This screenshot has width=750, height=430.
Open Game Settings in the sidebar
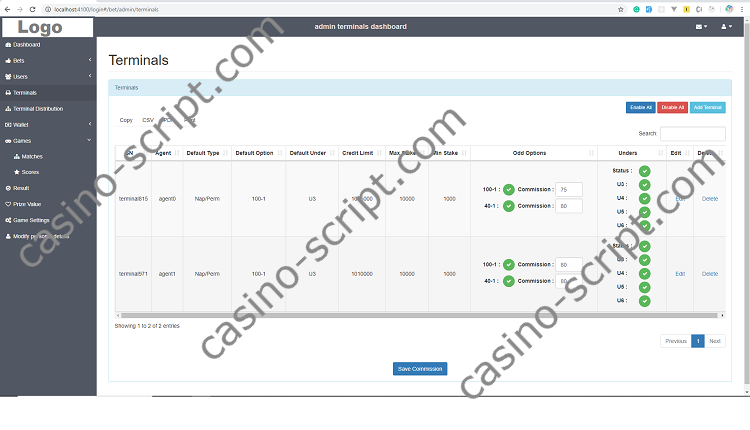(x=31, y=220)
